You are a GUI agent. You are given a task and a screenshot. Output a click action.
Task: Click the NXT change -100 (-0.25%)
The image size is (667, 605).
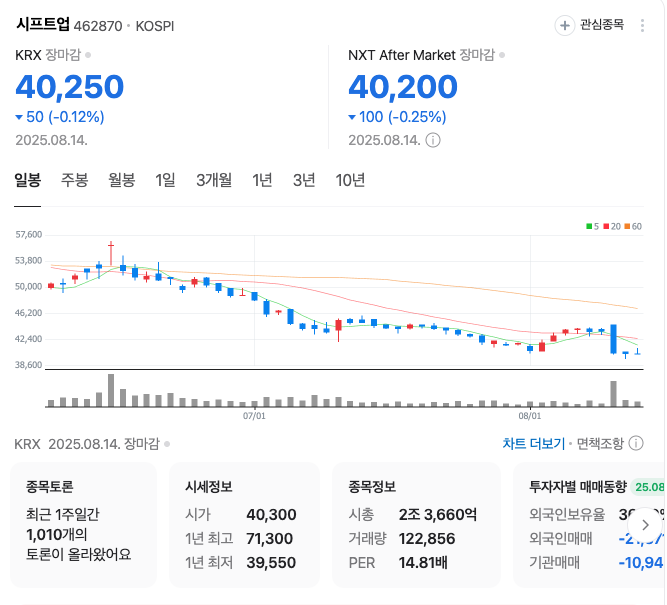tap(397, 117)
